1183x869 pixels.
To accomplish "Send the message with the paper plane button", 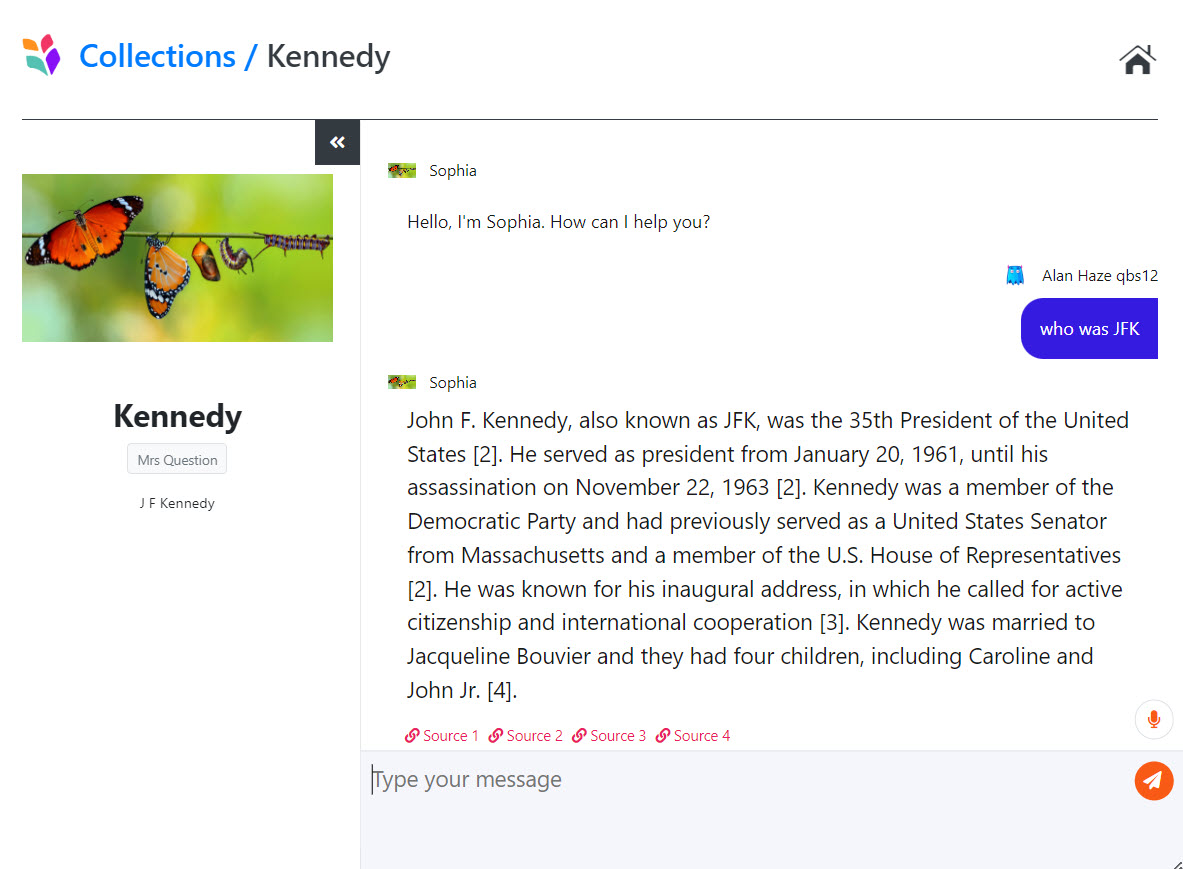I will (1154, 781).
